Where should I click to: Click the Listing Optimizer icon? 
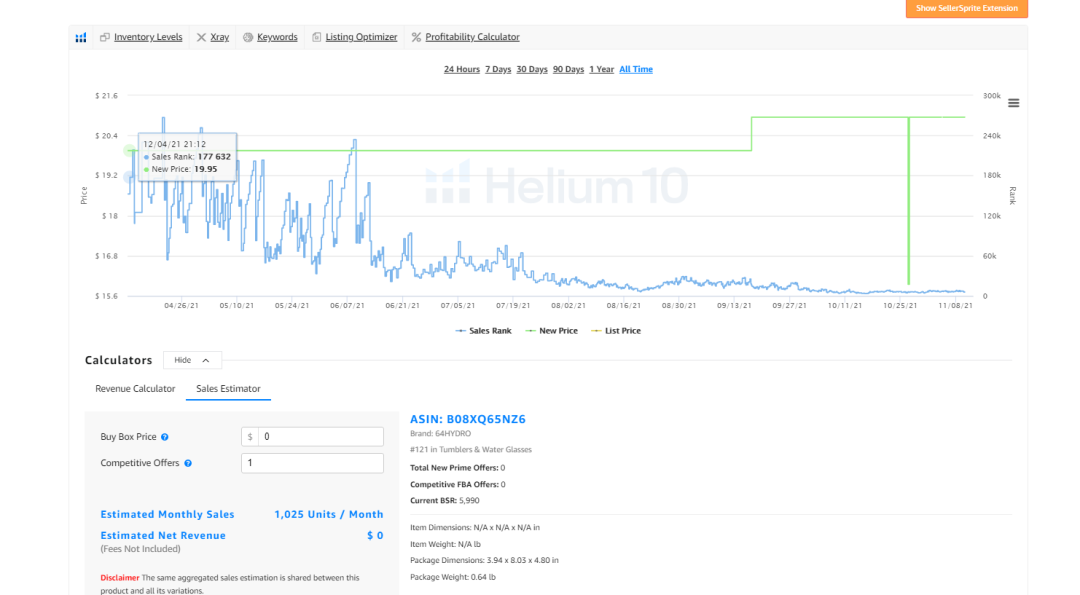pos(317,37)
